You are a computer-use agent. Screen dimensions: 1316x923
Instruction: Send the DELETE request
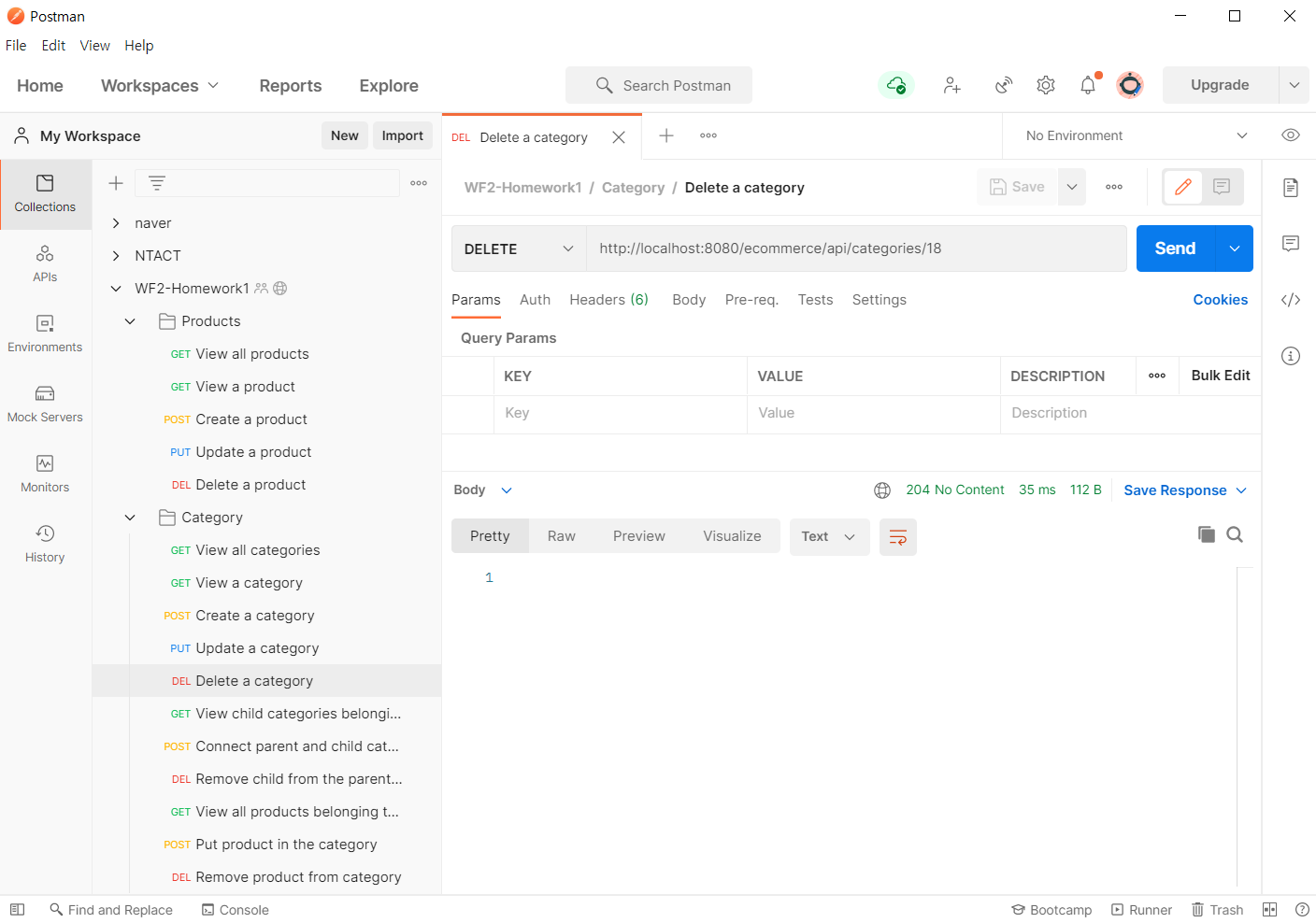[1175, 248]
